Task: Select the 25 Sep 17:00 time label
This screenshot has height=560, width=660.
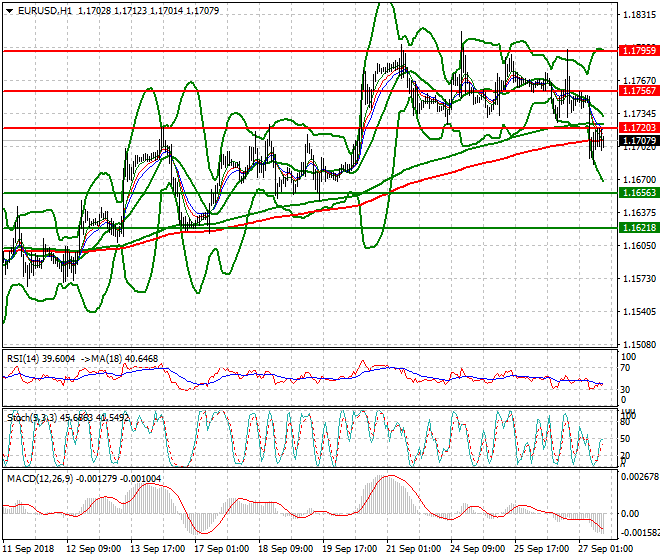Action: click(541, 549)
